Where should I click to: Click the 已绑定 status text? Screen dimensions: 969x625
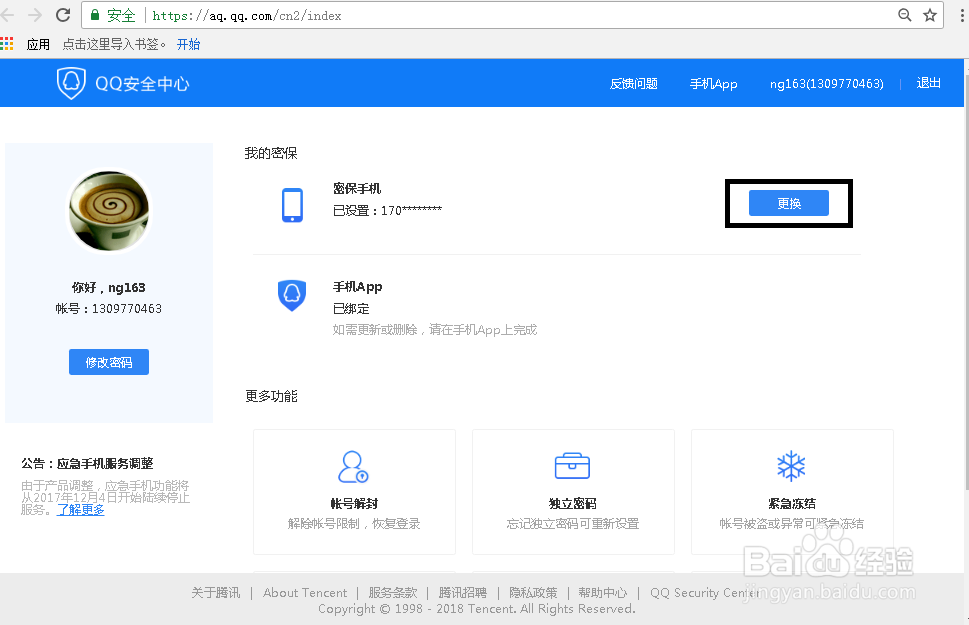tap(351, 308)
